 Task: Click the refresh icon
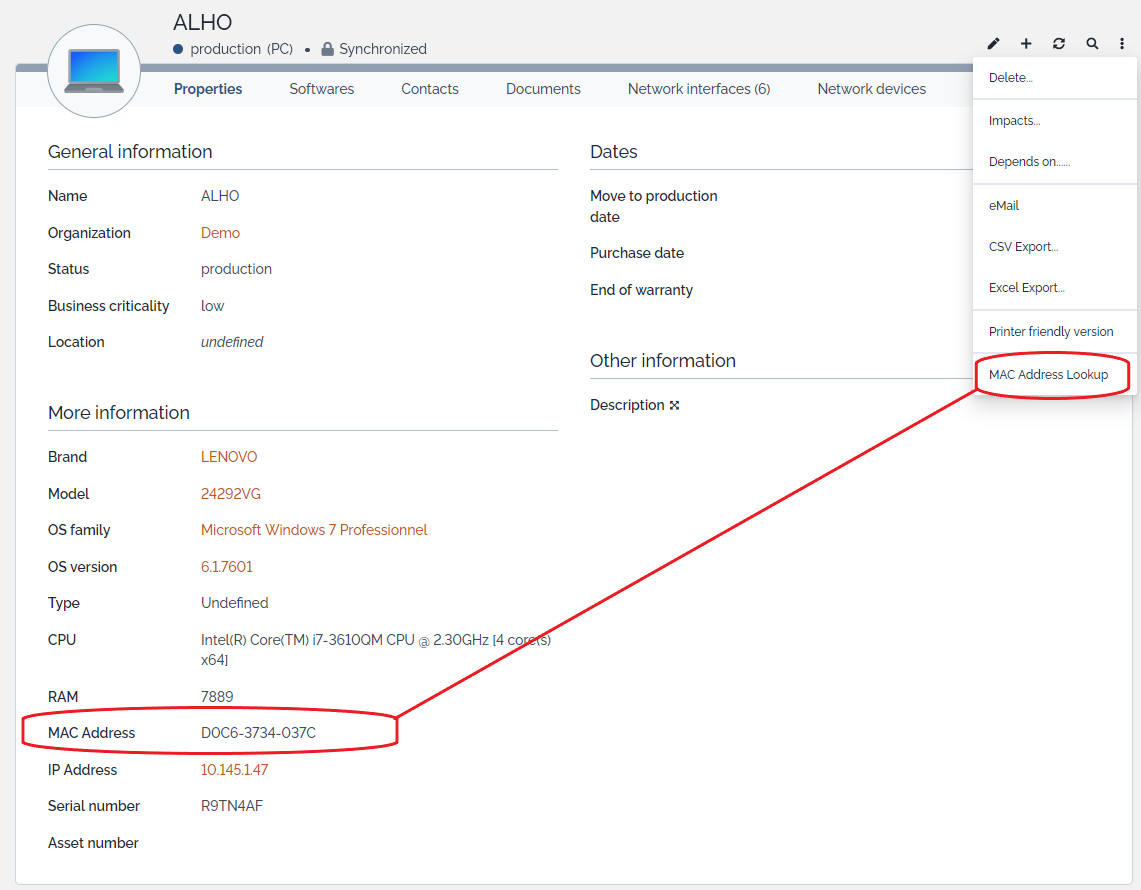point(1059,44)
